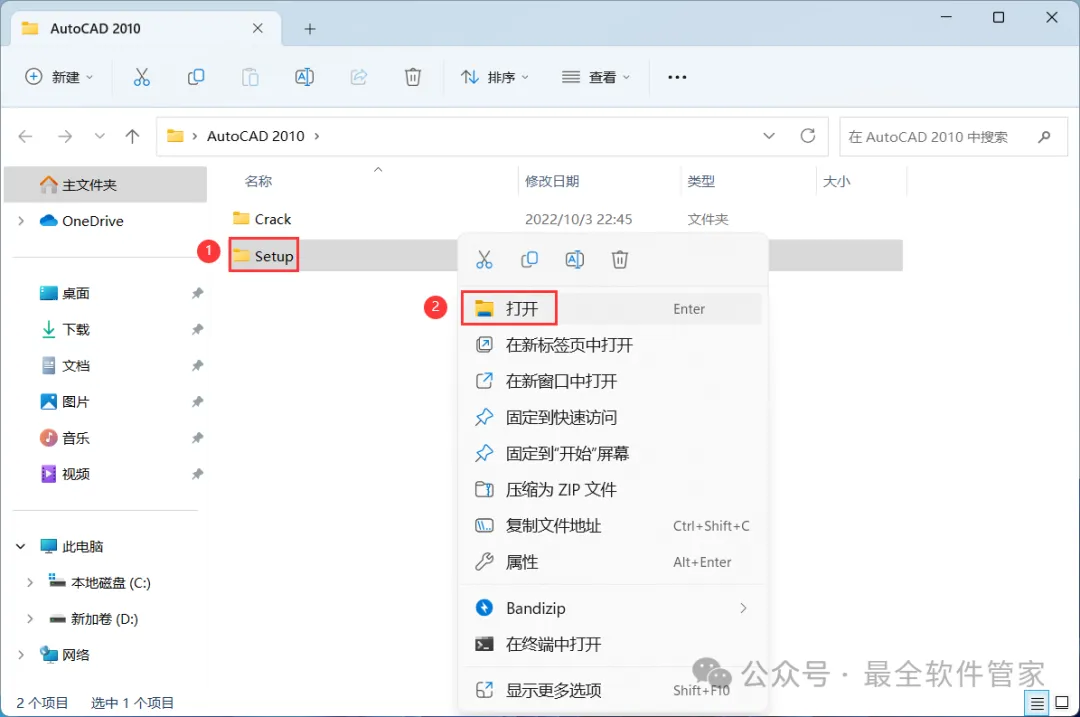Switch to details view layout icon
The image size is (1080, 717).
[1037, 703]
